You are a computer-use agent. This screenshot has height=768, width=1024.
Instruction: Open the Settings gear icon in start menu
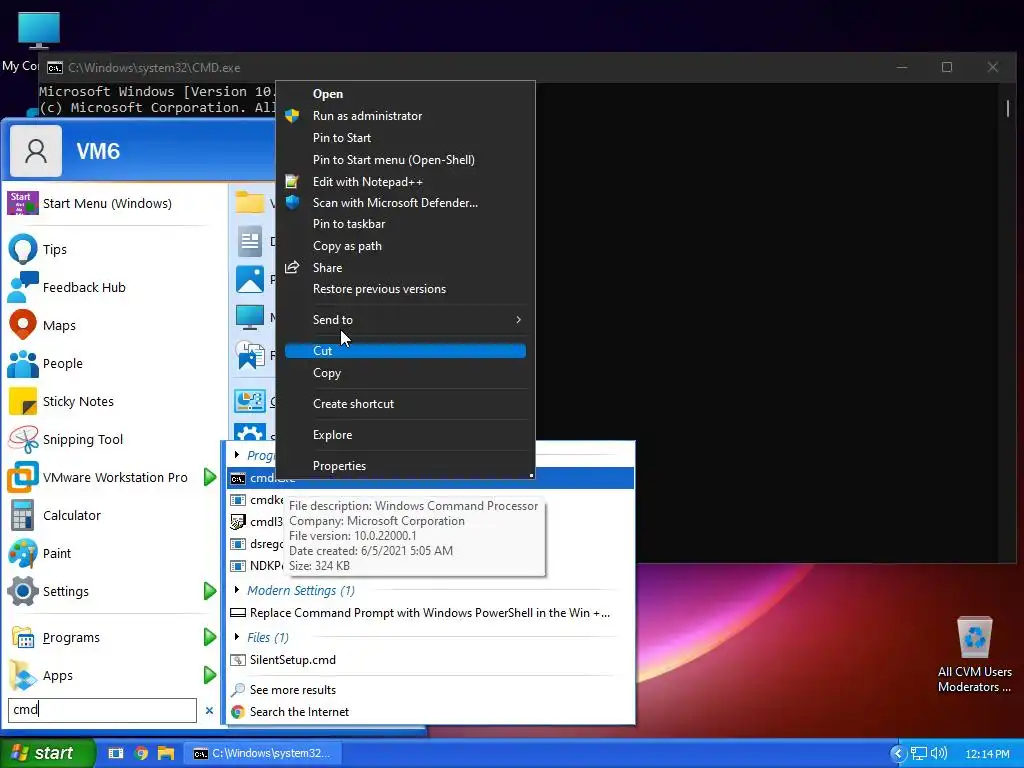[x=23, y=591]
